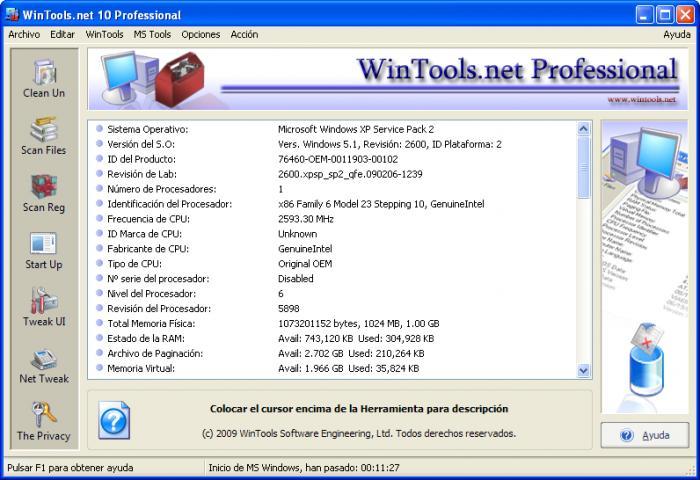Click the value 76460-OEM-0011903-00102

click(x=338, y=159)
